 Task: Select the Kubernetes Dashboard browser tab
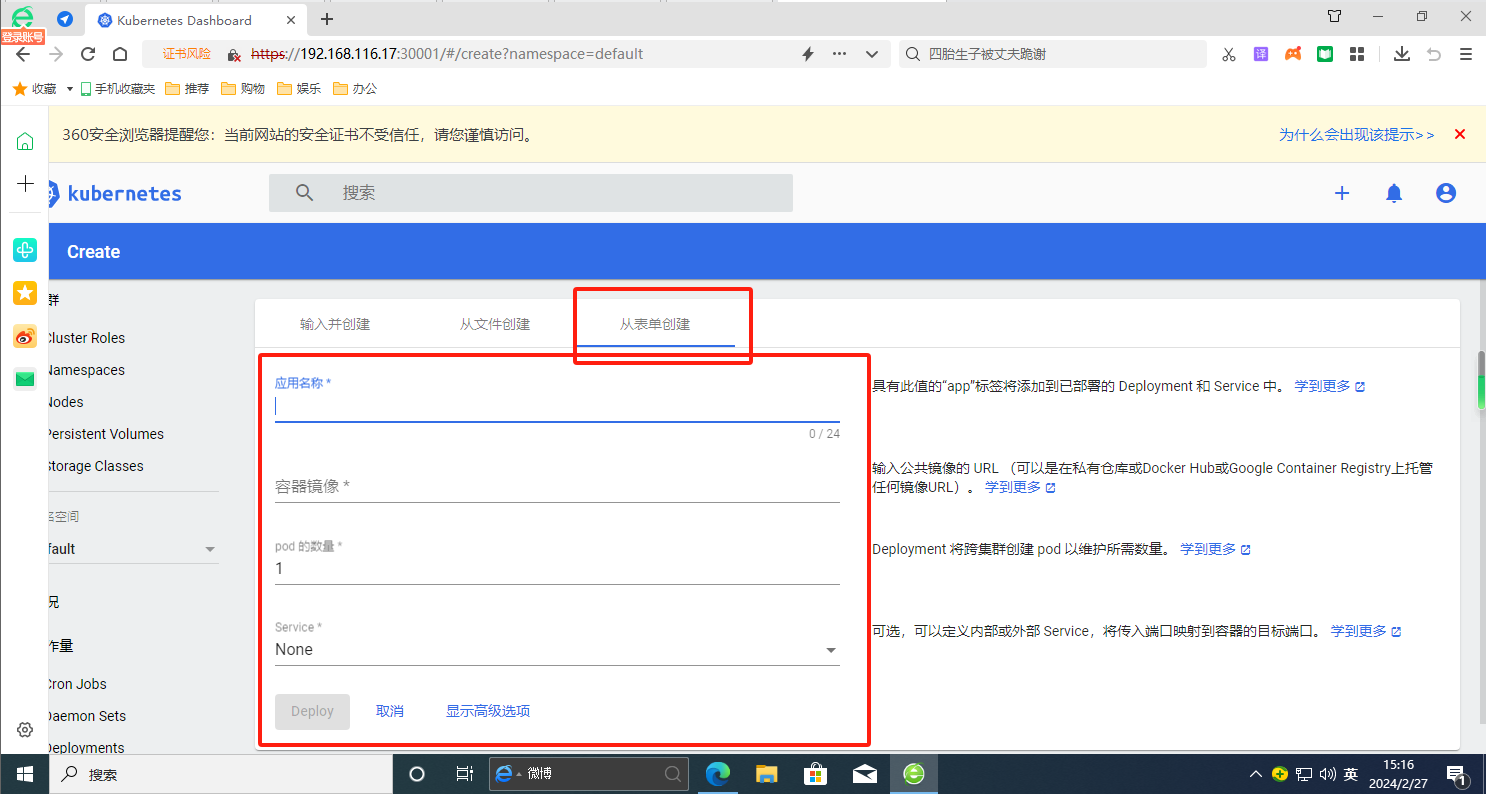(196, 19)
